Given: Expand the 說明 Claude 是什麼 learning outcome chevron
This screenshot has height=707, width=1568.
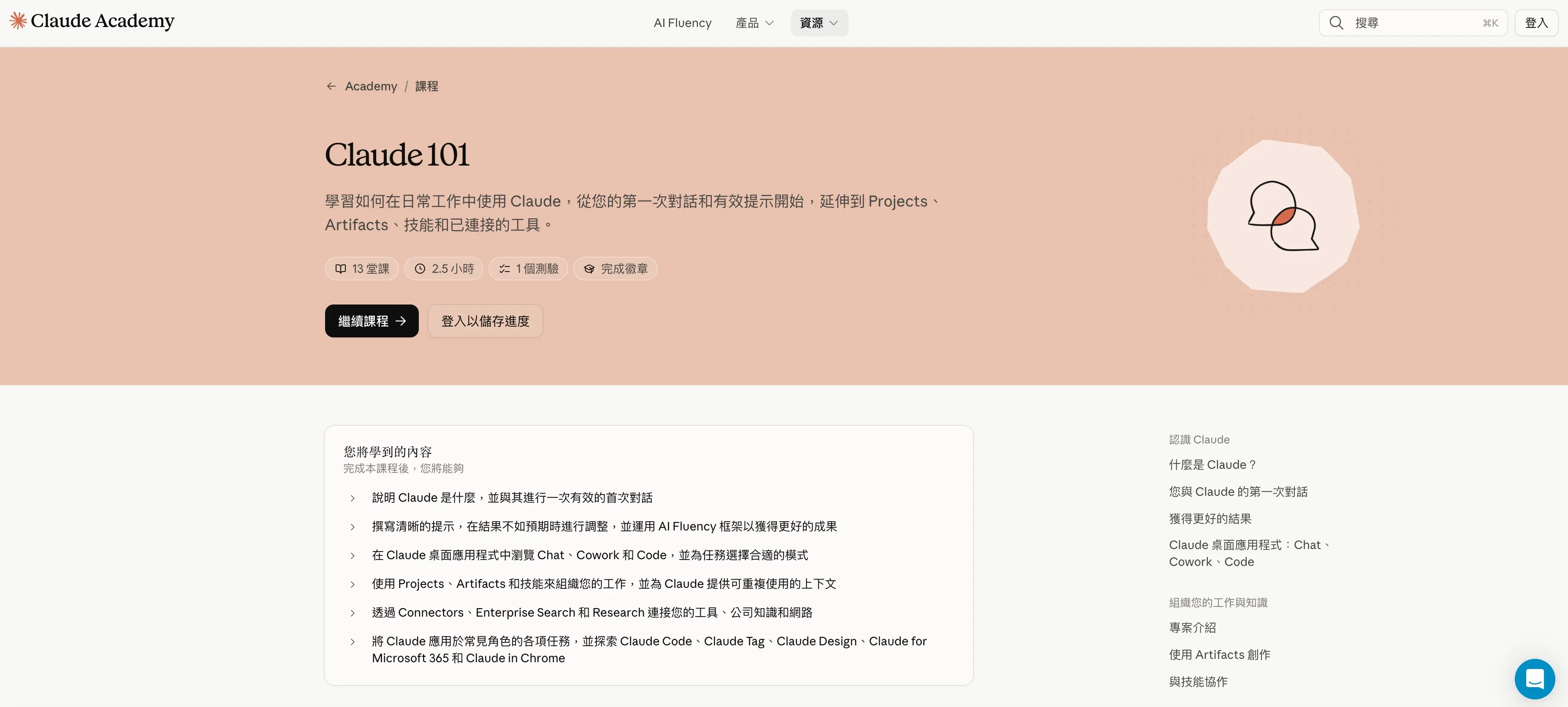Looking at the screenshot, I should point(353,499).
